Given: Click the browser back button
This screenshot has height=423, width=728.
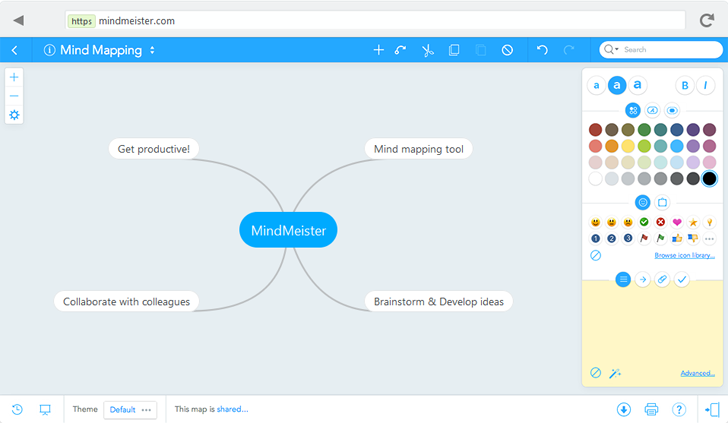Looking at the screenshot, I should coord(19,20).
